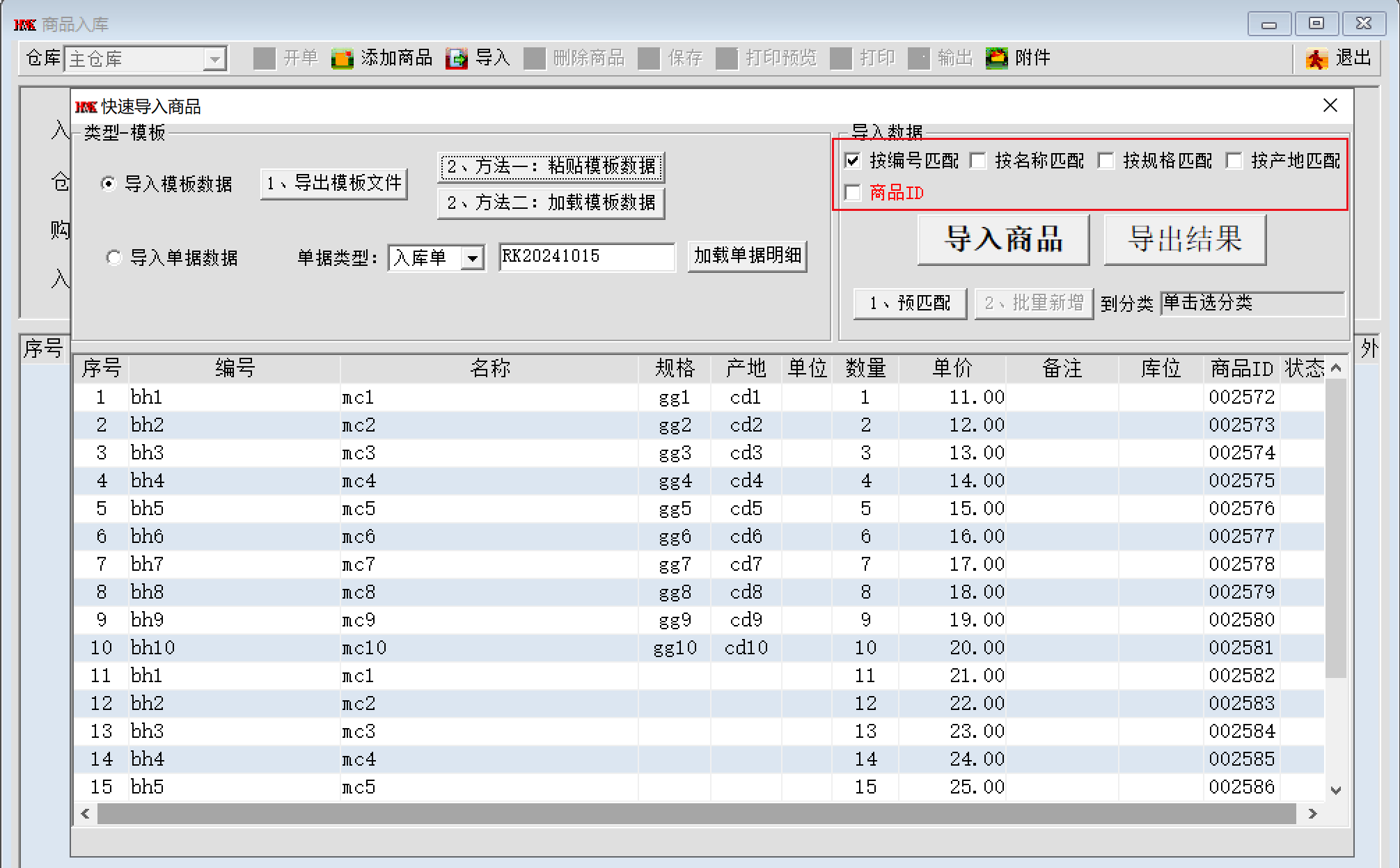This screenshot has width=1400, height=868.
Task: Open the 附件 attachment toolbar icon
Action: pyautogui.click(x=996, y=58)
